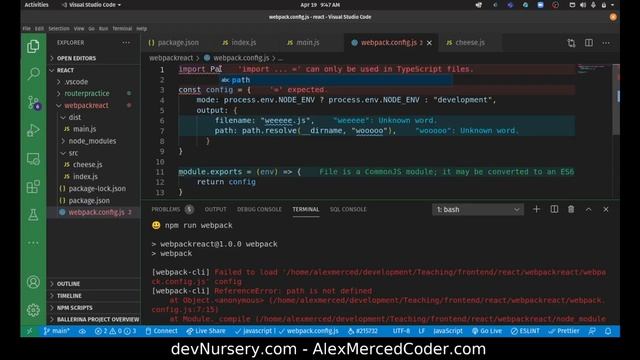640x360 pixels.
Task: Split the editor to the right
Action: coord(589,43)
